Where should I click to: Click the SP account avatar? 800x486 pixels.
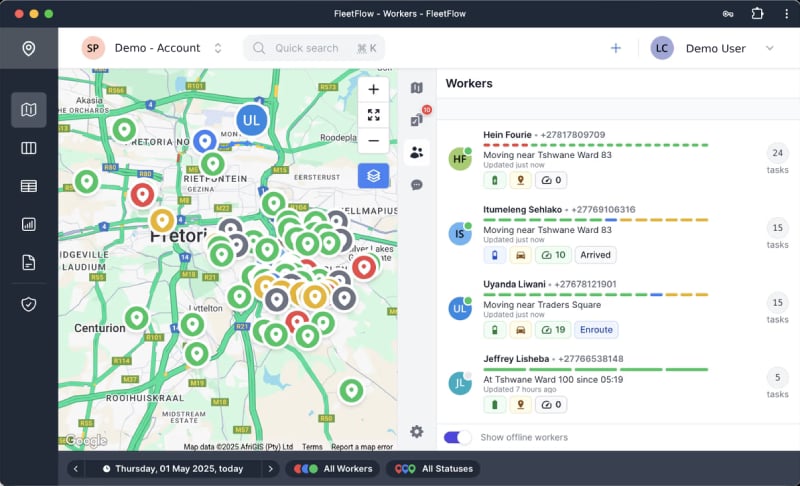tap(93, 48)
